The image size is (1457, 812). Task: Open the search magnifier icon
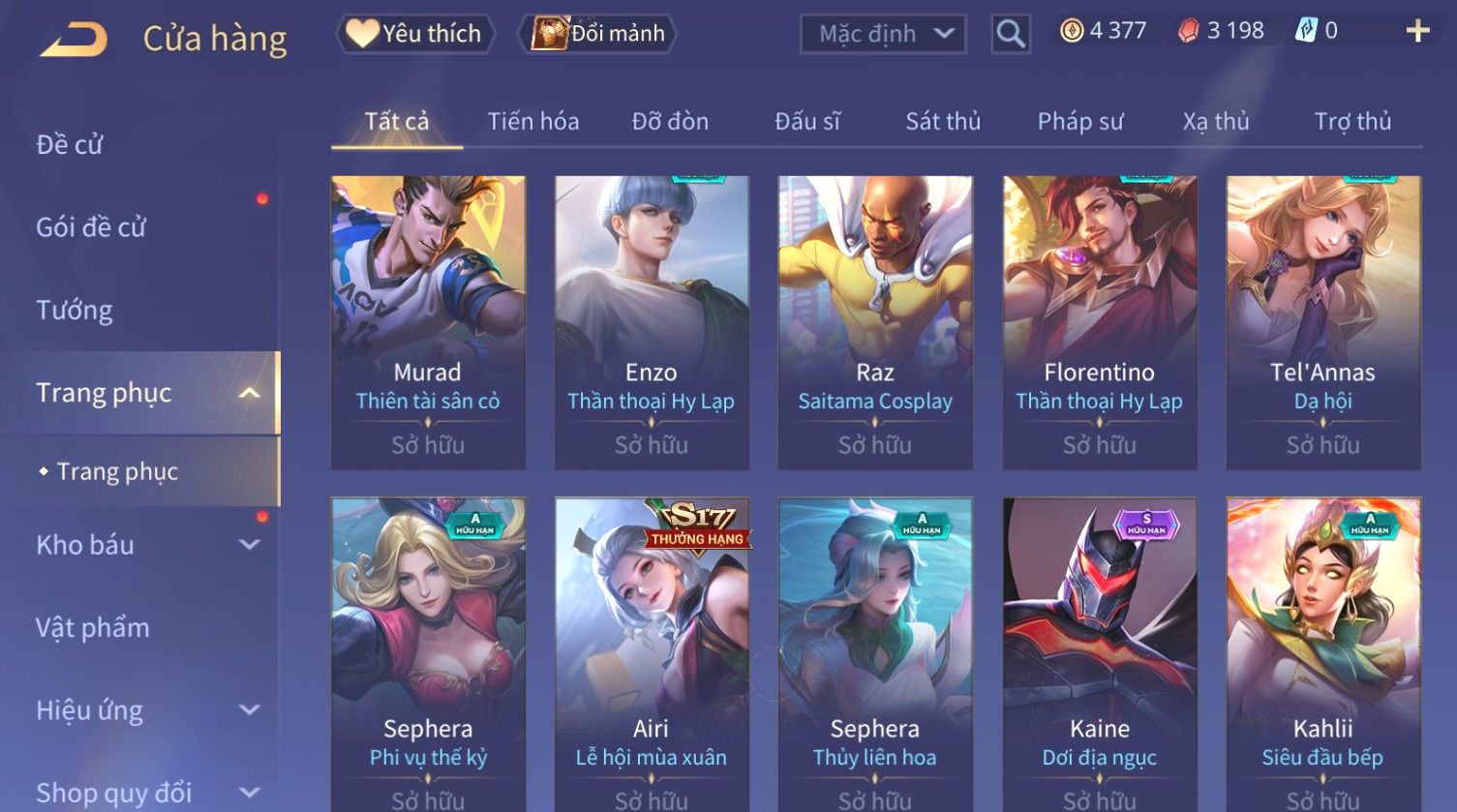[1010, 34]
